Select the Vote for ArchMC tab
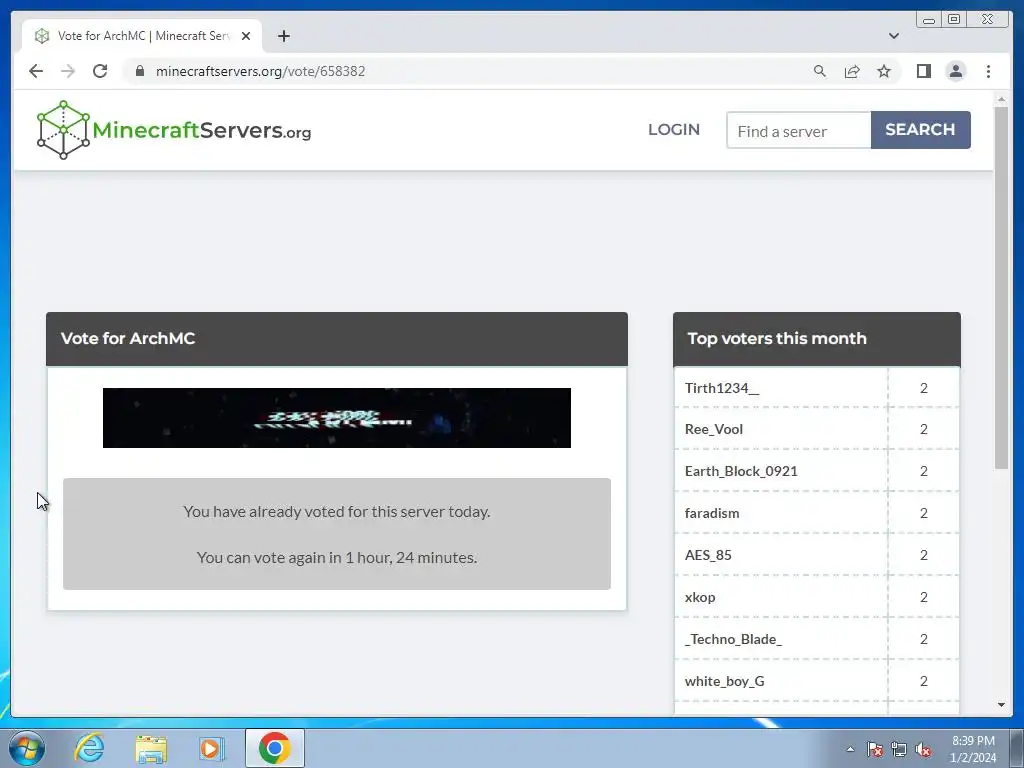 tap(142, 36)
